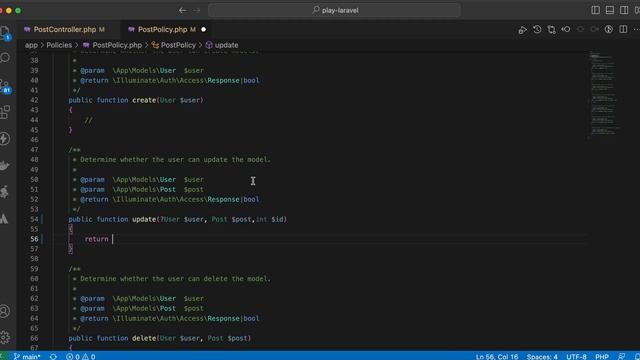Open the Source Control view
This screenshot has width=640, height=360.
(5, 86)
